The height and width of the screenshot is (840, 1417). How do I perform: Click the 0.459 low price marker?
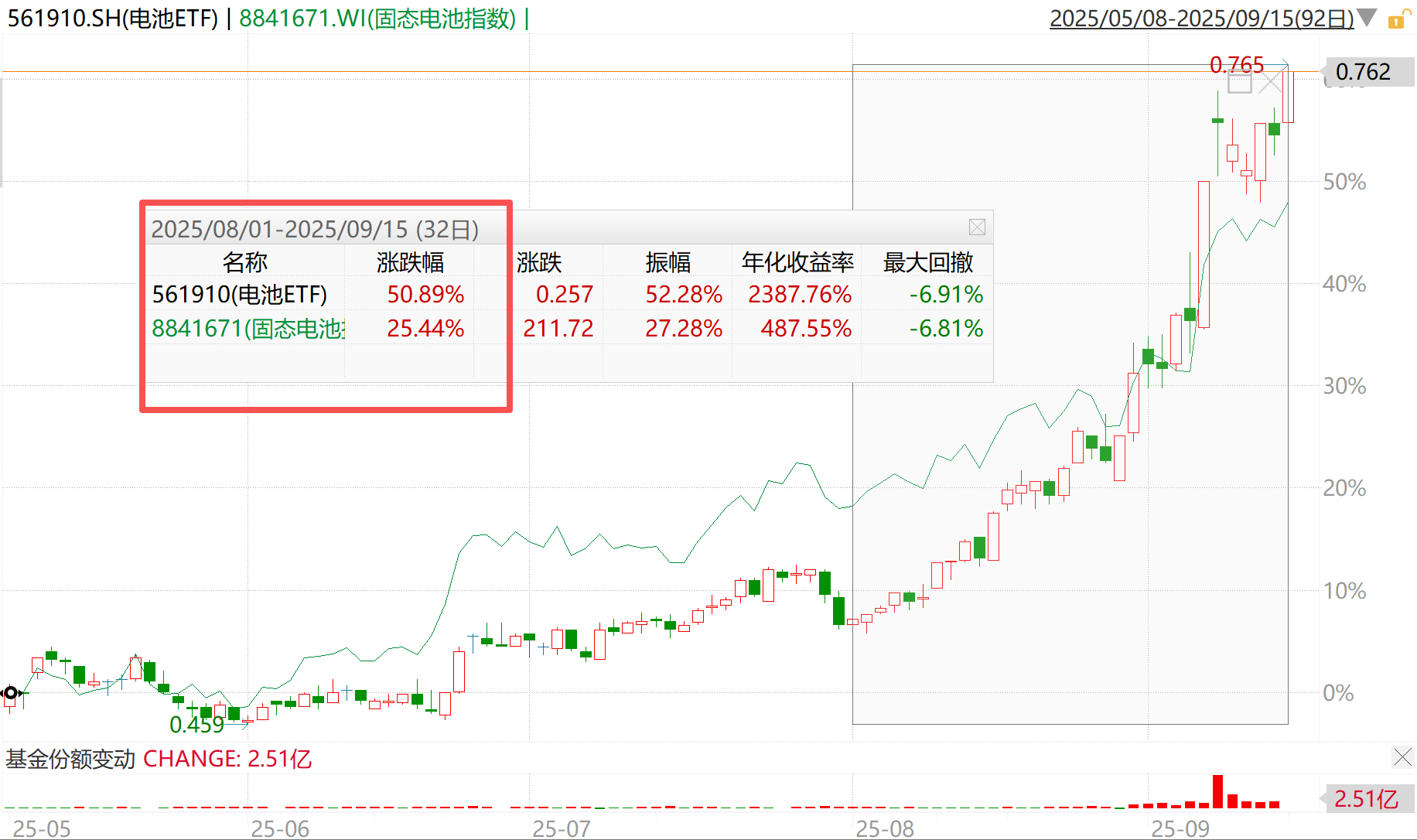point(196,725)
